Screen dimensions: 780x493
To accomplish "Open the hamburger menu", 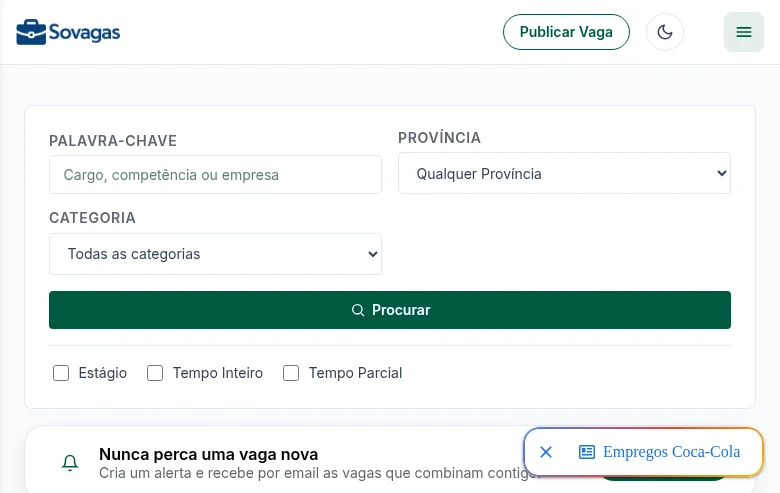I will (744, 32).
